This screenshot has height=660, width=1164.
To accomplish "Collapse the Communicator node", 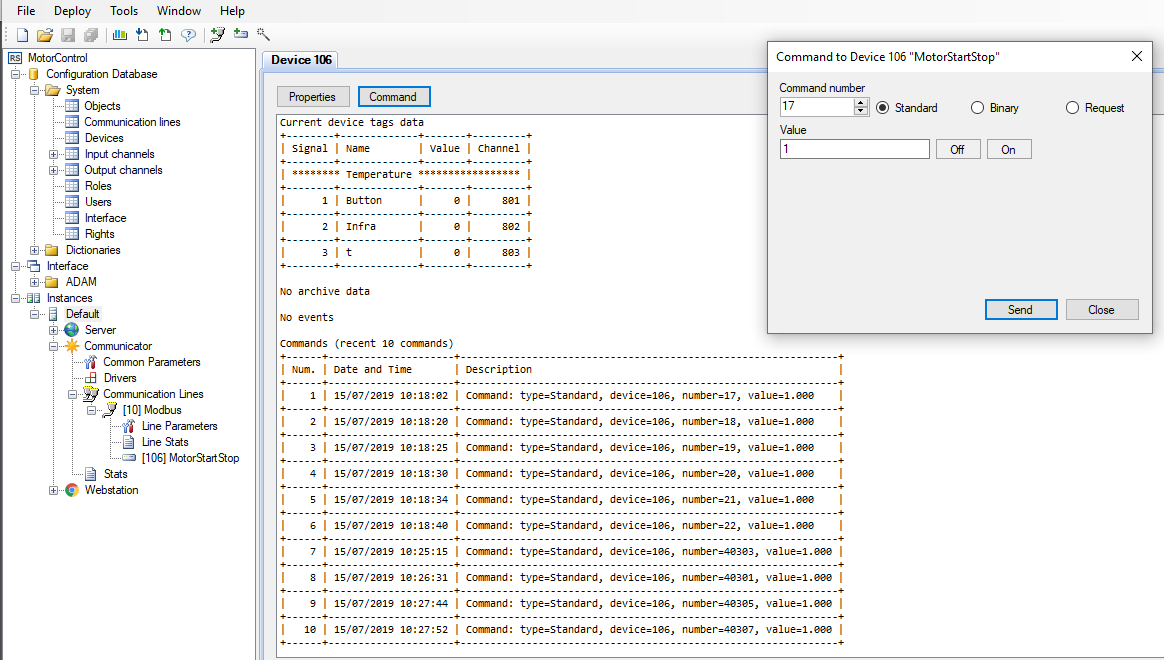I will coord(53,346).
